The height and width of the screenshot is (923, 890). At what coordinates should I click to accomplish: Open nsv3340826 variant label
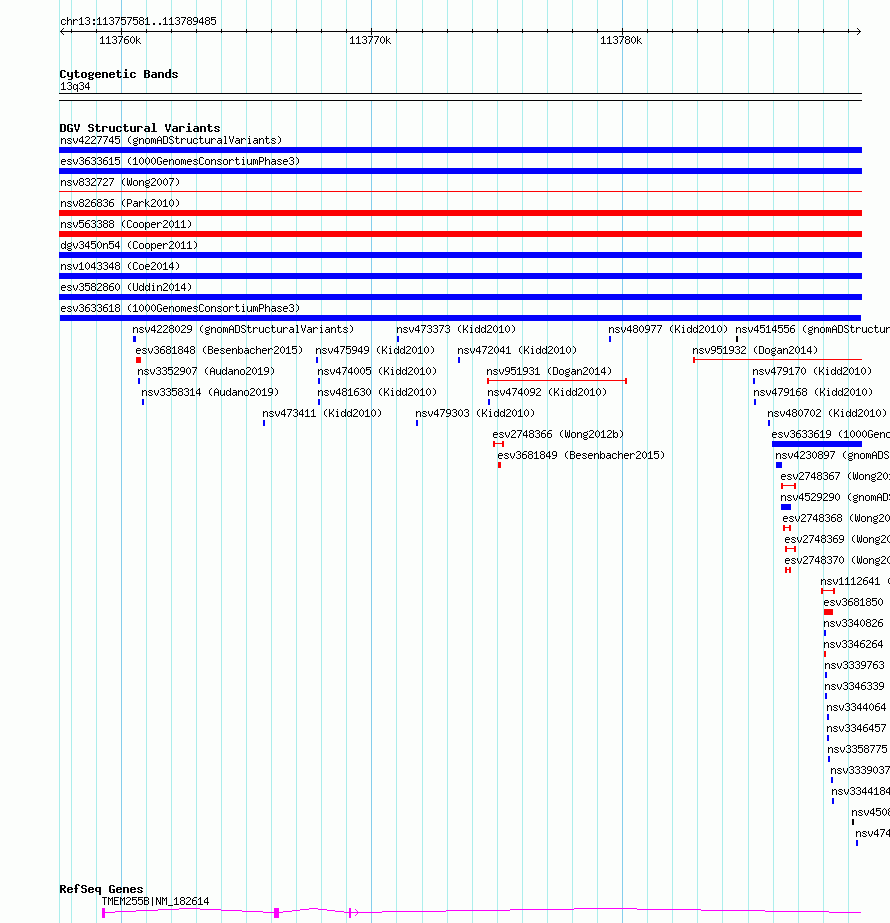tap(853, 623)
